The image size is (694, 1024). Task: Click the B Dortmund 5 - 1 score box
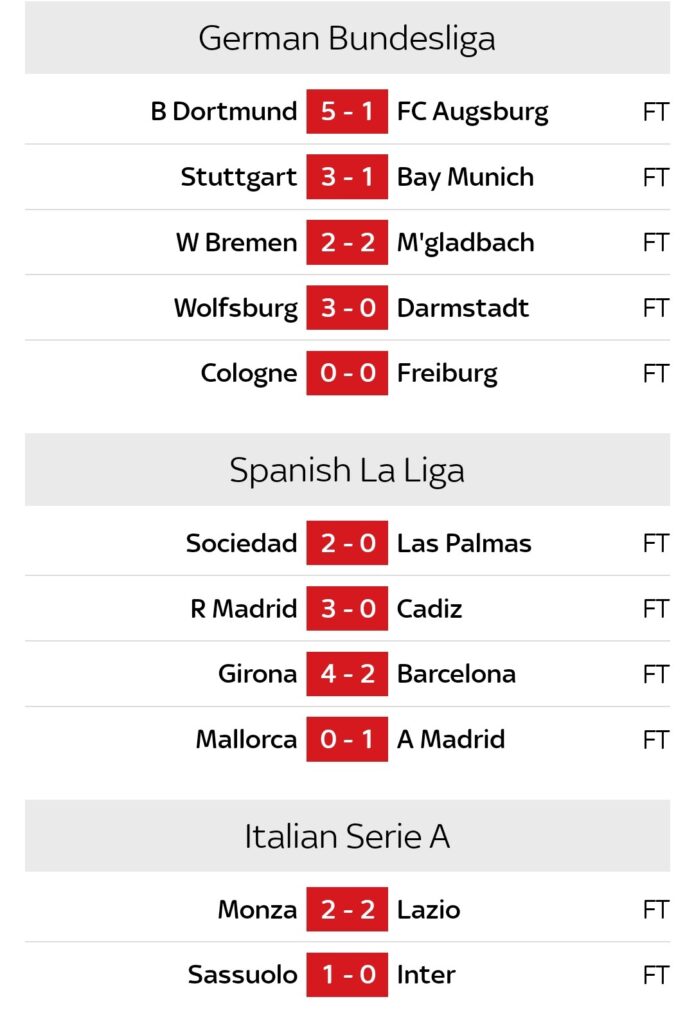click(x=347, y=111)
